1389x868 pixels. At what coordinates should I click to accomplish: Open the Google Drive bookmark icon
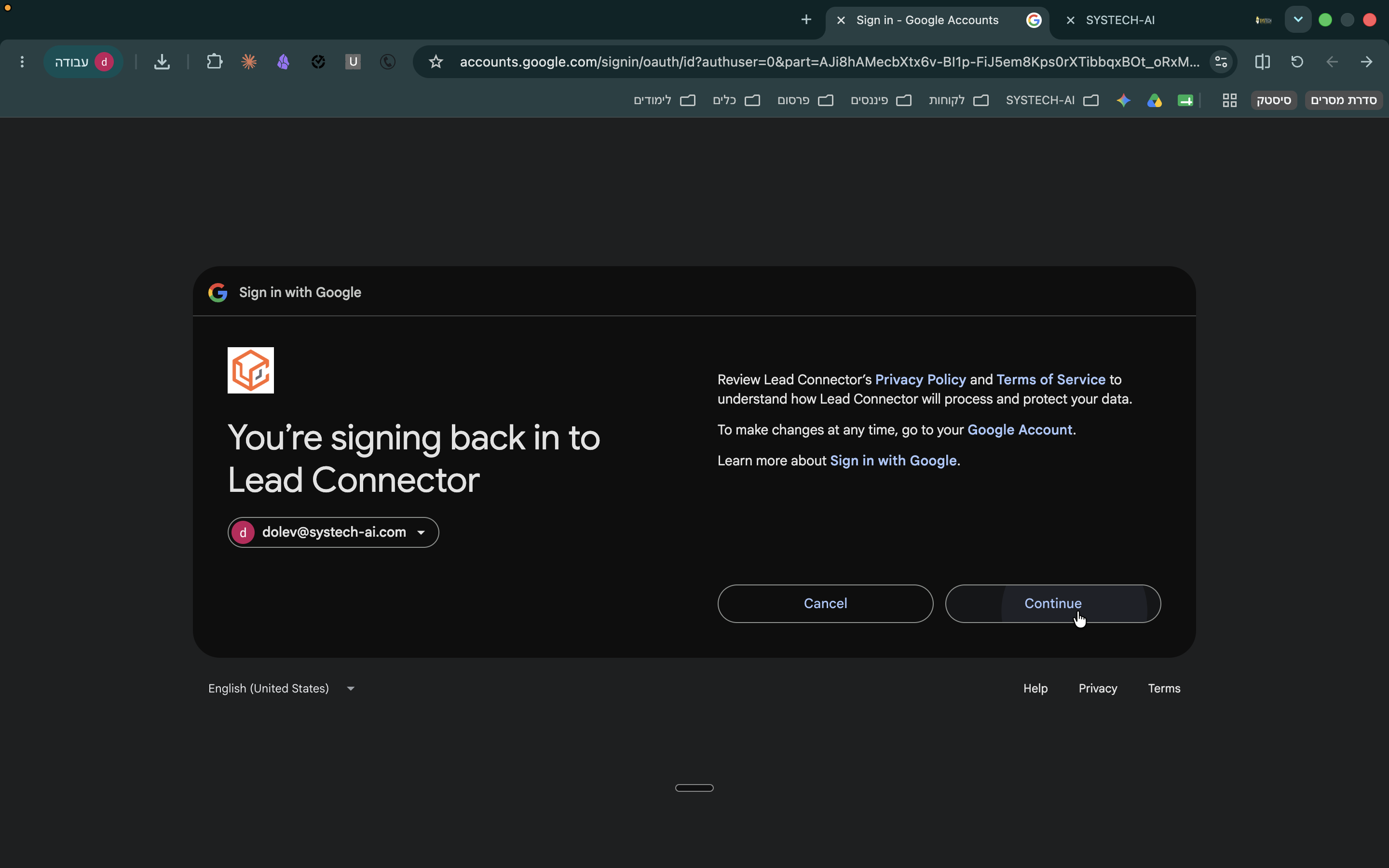1154,100
